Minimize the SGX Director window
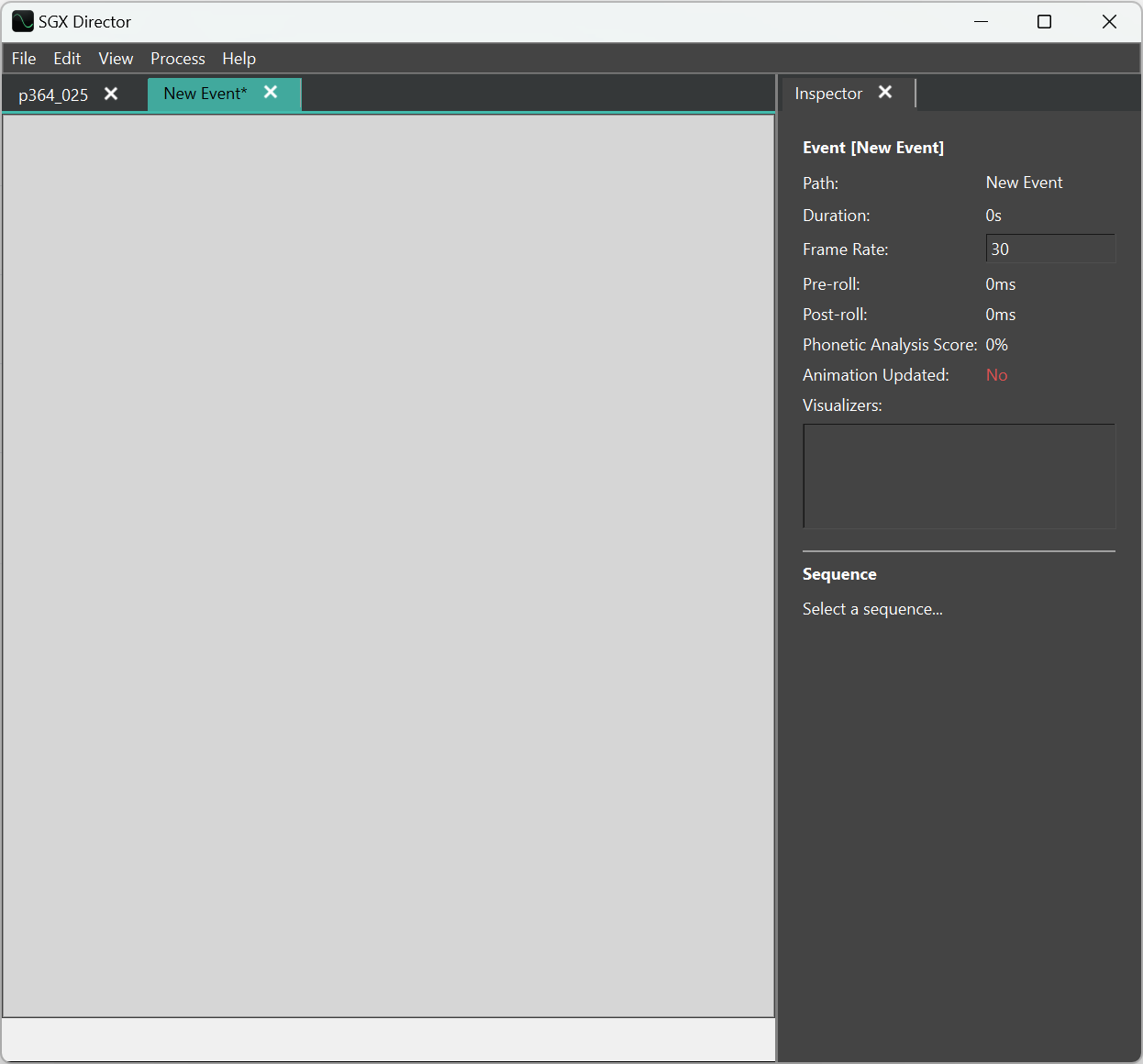Image resolution: width=1143 pixels, height=1064 pixels. coord(981,21)
